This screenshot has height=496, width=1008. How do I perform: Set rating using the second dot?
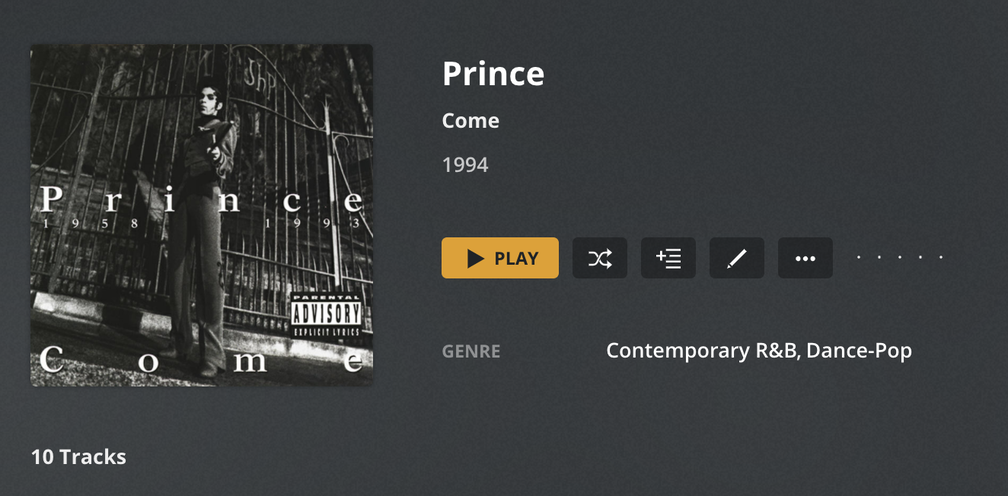click(x=880, y=258)
